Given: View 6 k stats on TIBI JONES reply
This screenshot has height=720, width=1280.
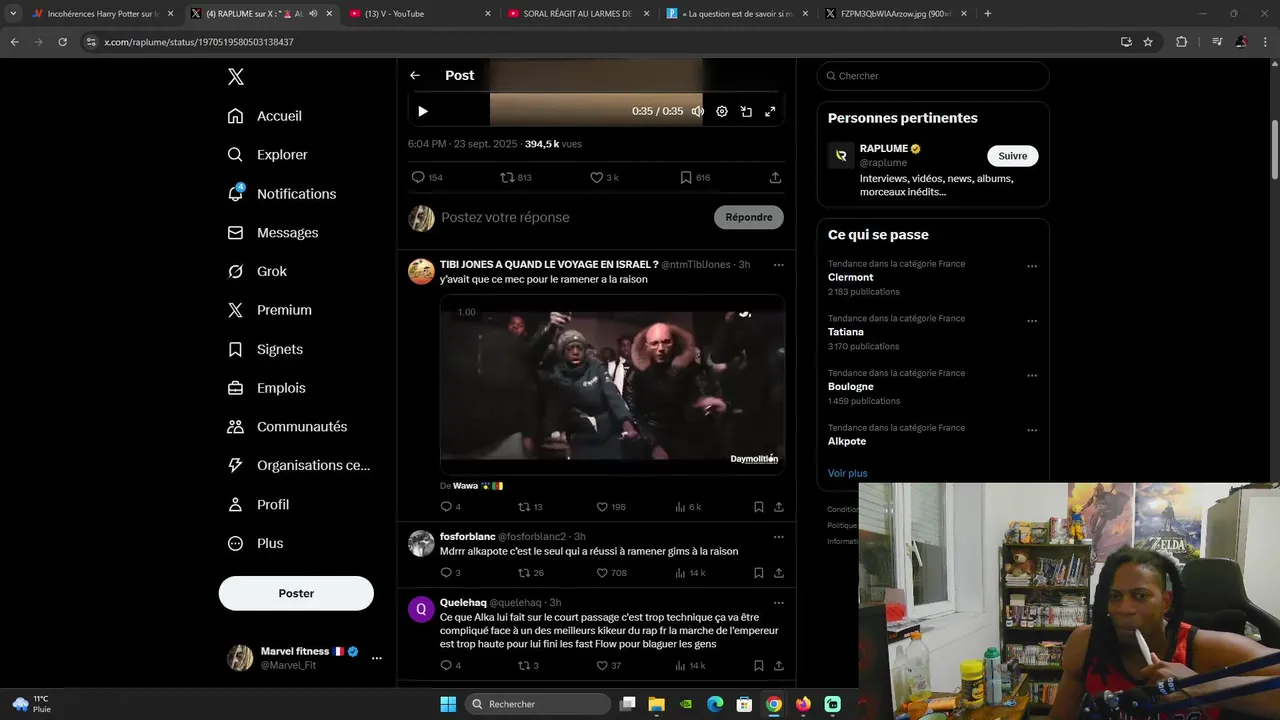Looking at the screenshot, I should (x=688, y=507).
